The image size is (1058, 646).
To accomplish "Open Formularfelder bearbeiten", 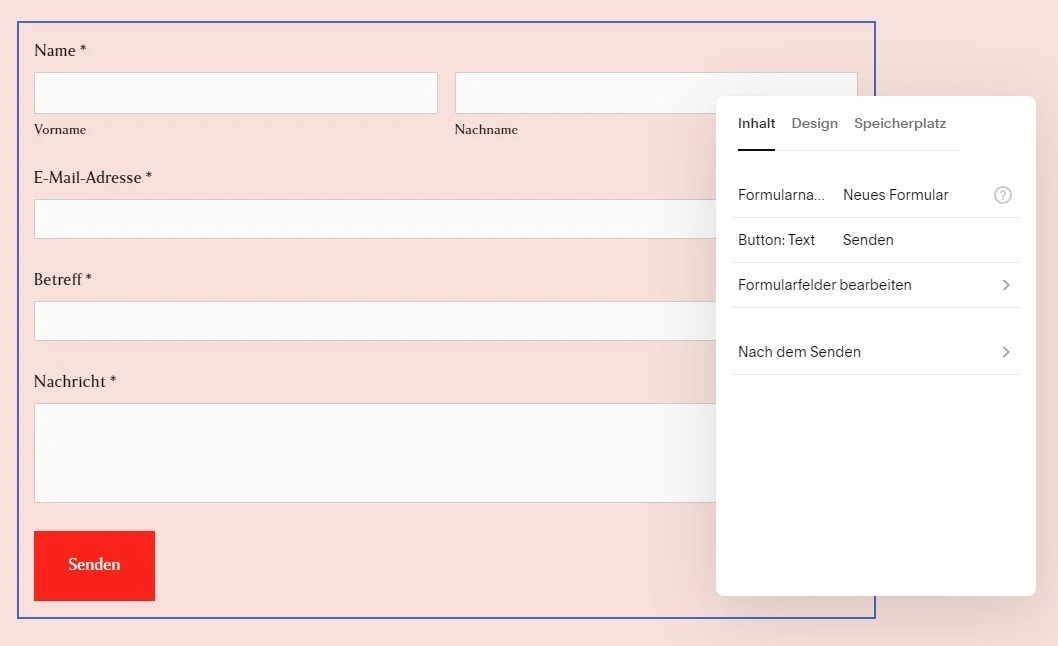I will (x=876, y=285).
